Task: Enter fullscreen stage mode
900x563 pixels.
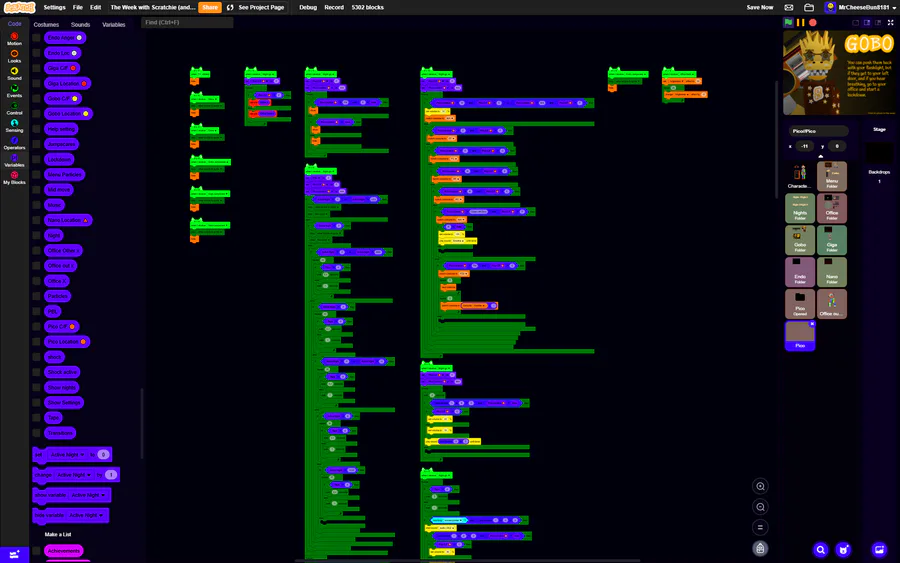Action: 890,22
